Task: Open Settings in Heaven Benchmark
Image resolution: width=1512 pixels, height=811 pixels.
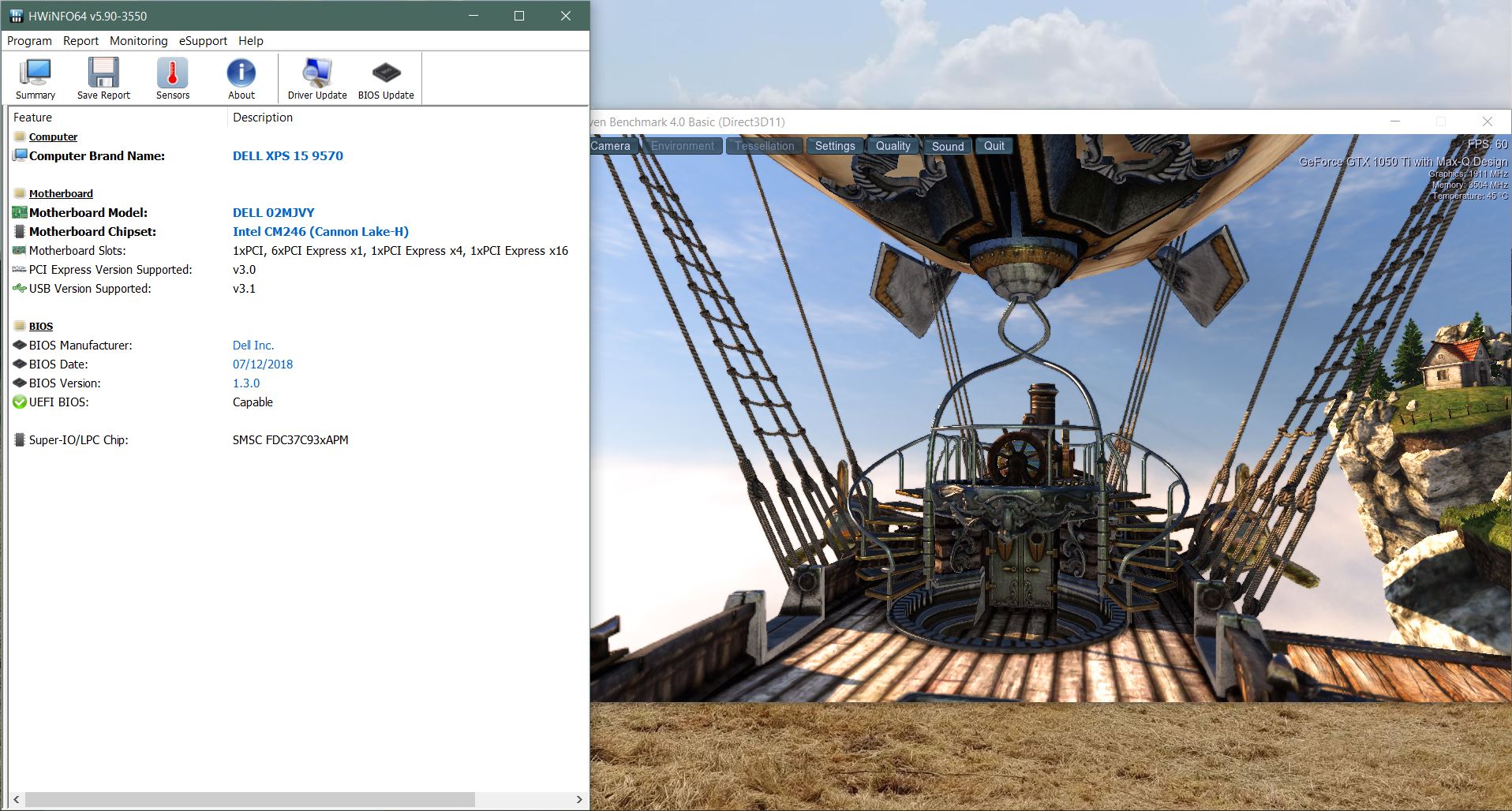Action: tap(835, 146)
